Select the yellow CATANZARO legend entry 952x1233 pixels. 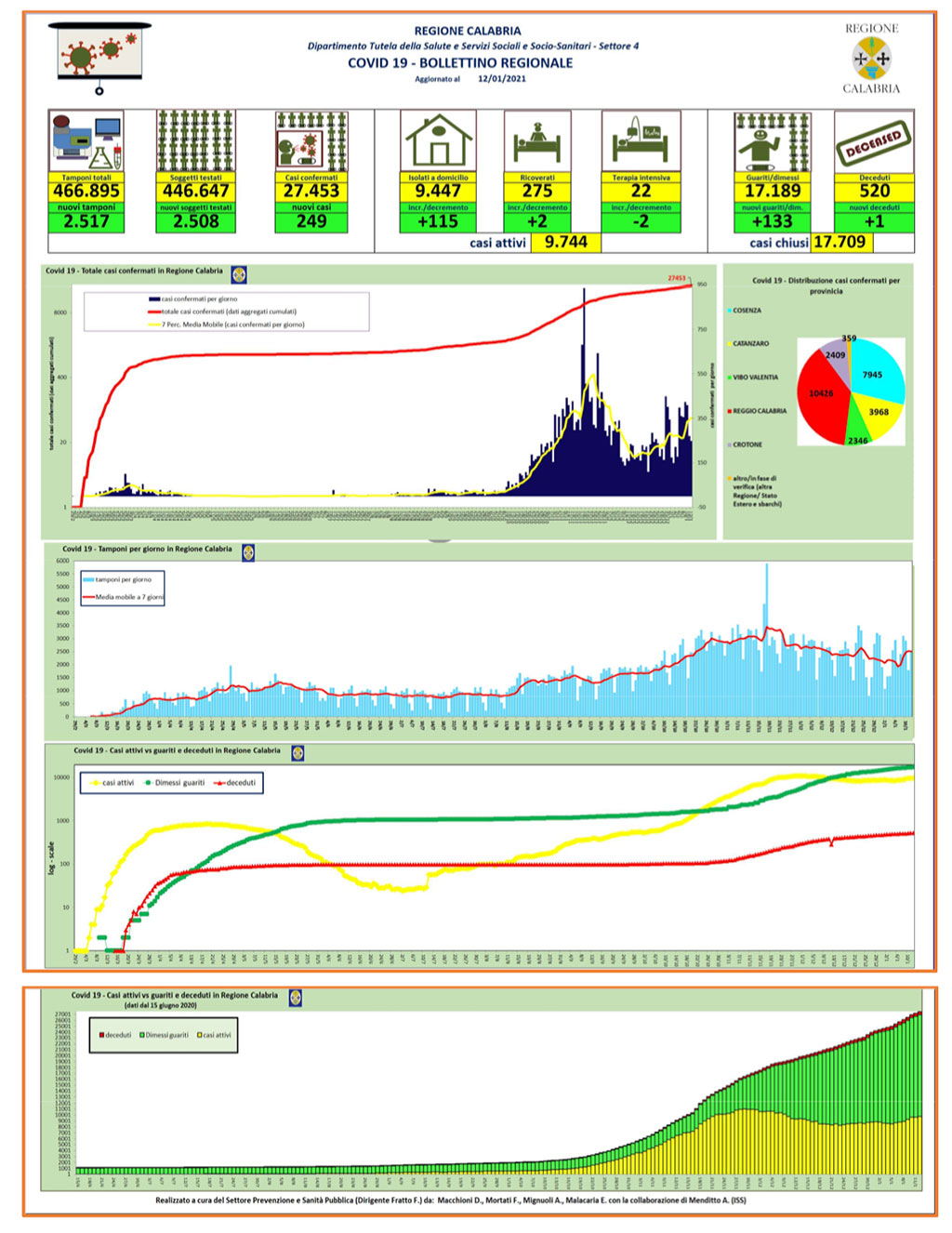pos(748,344)
